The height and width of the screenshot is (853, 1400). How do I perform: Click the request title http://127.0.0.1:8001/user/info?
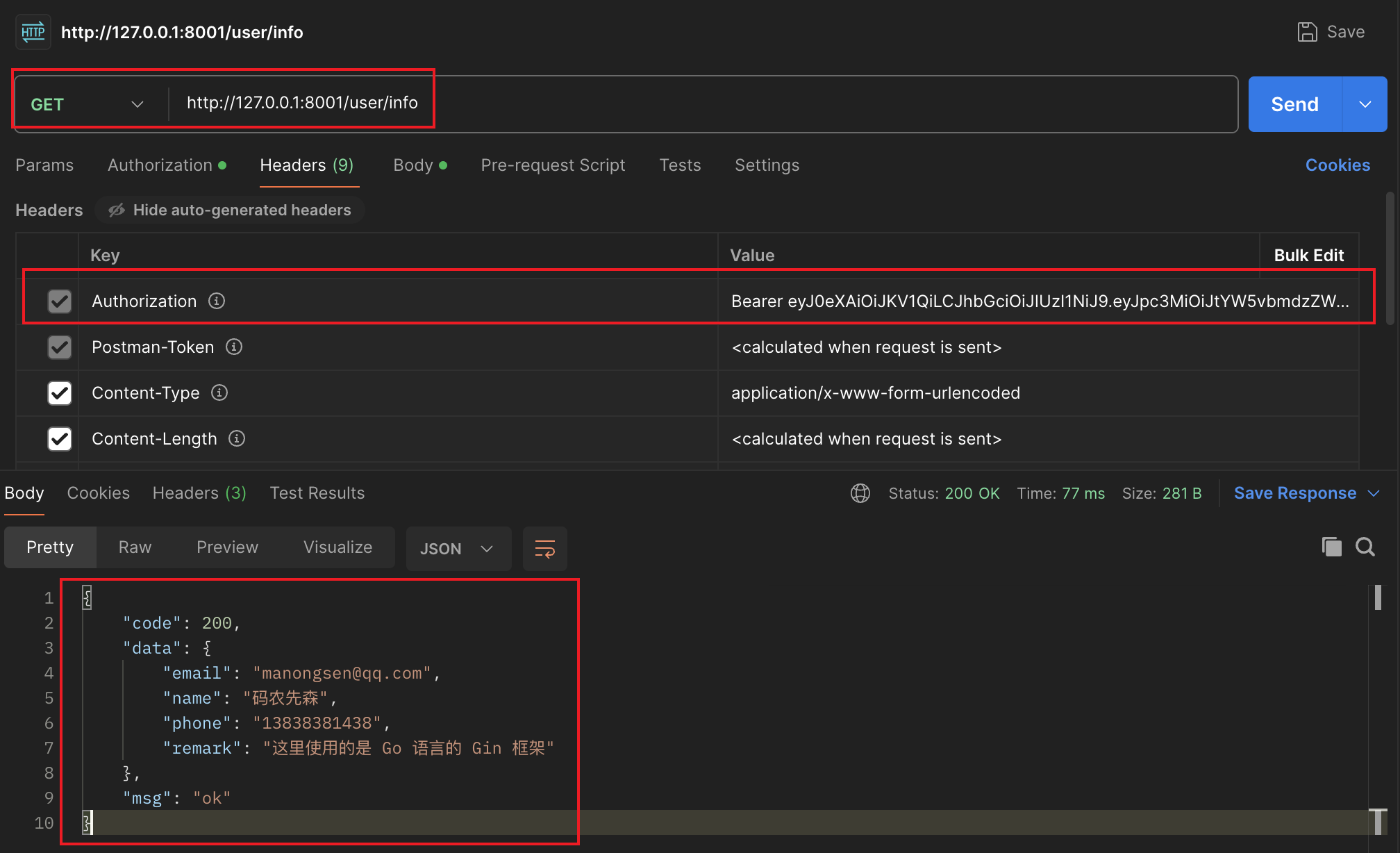[x=182, y=33]
